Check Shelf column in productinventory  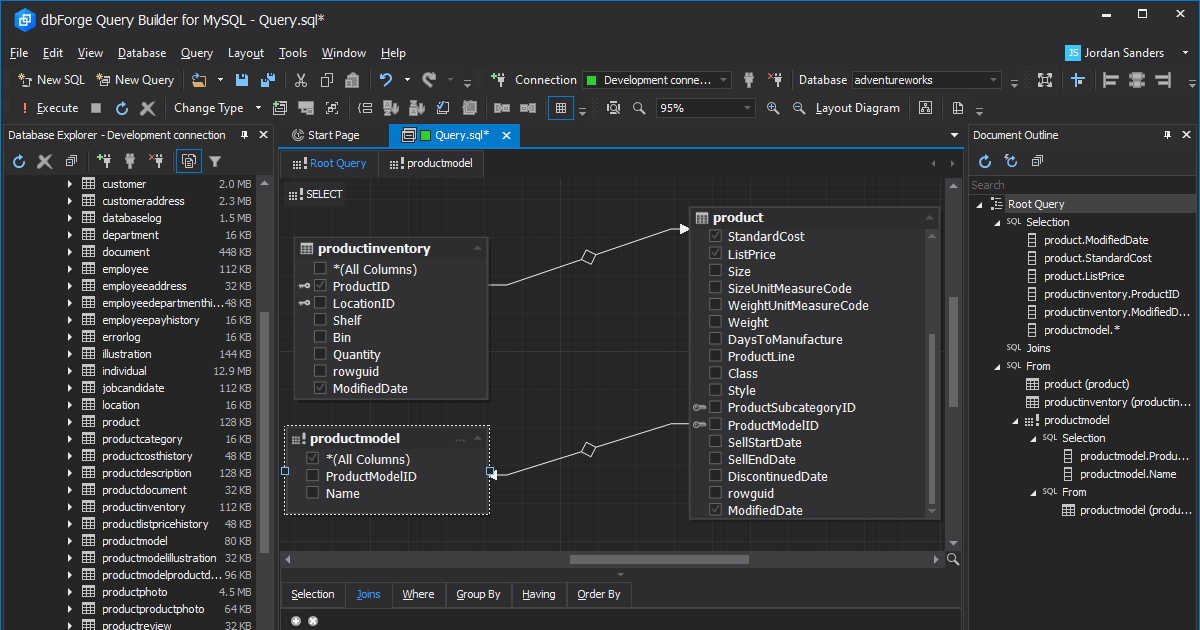pos(320,320)
